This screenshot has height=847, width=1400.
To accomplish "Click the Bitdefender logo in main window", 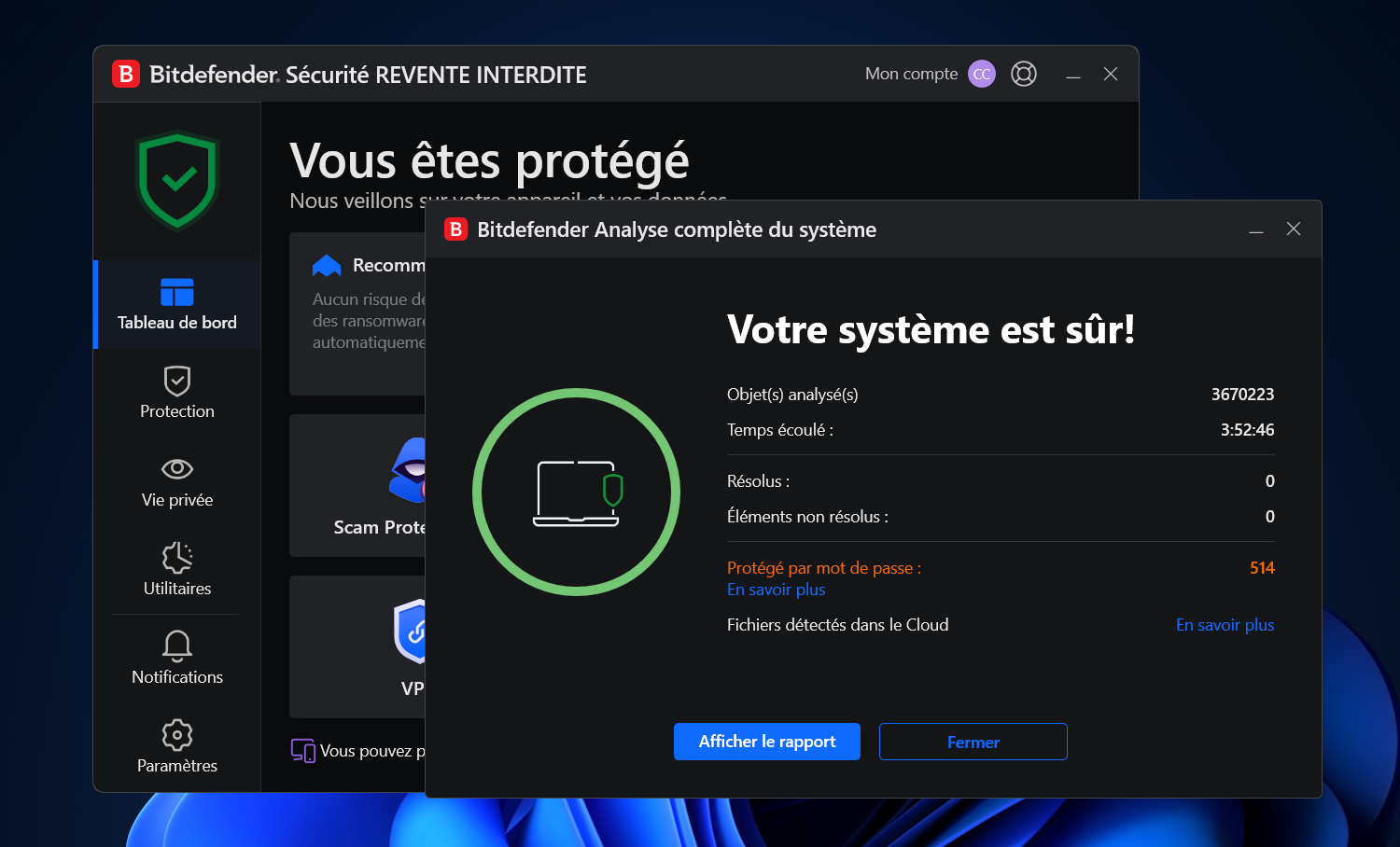I will [126, 74].
